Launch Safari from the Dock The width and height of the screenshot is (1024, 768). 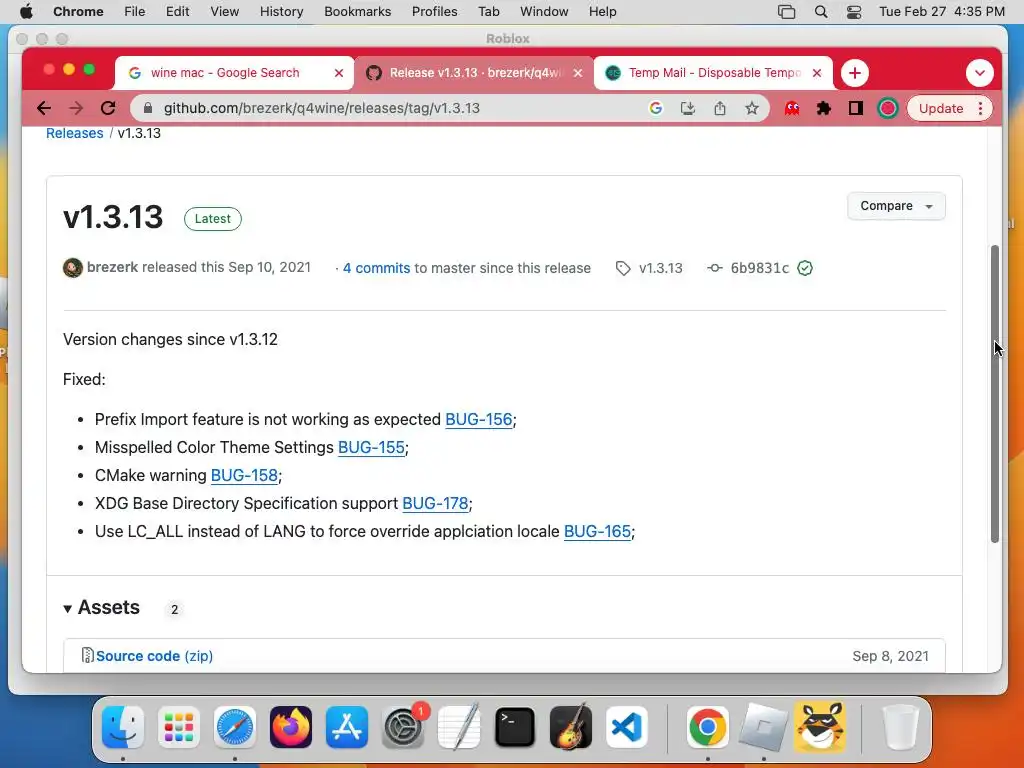(235, 727)
